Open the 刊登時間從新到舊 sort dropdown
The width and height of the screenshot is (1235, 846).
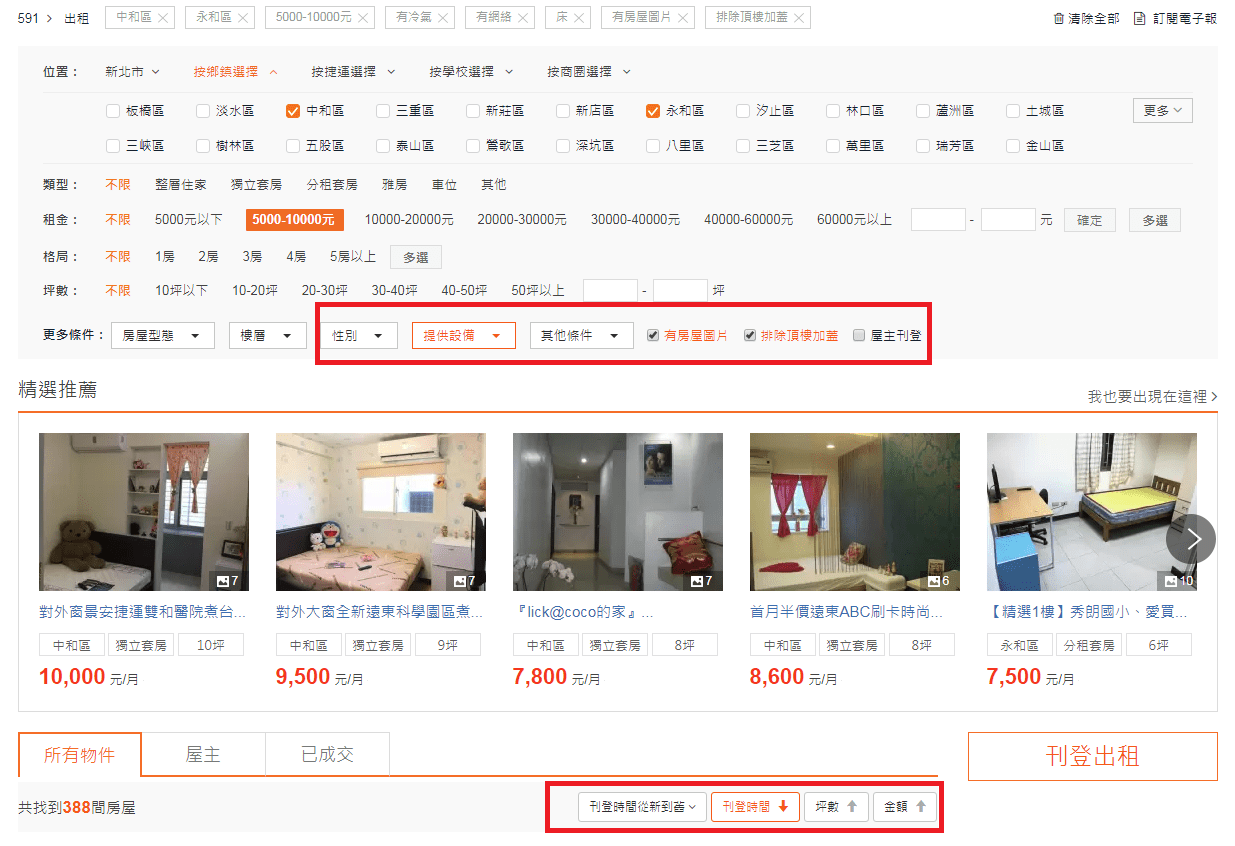643,806
